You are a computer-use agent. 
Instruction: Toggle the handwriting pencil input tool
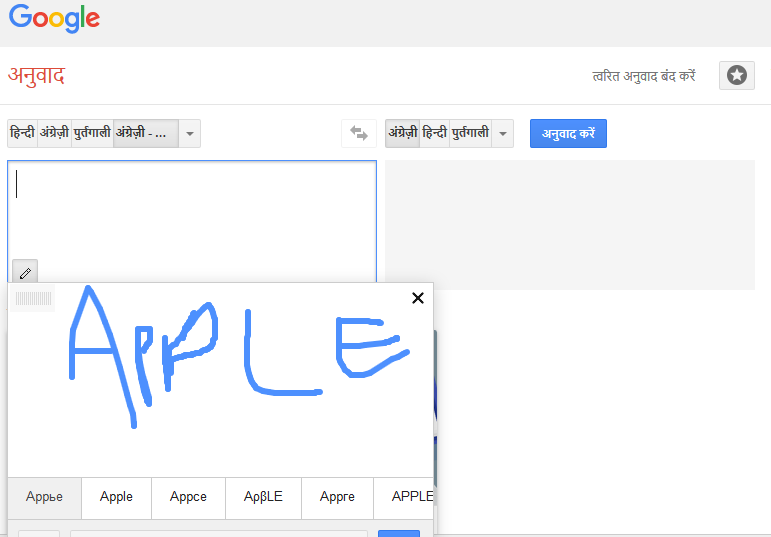coord(25,272)
